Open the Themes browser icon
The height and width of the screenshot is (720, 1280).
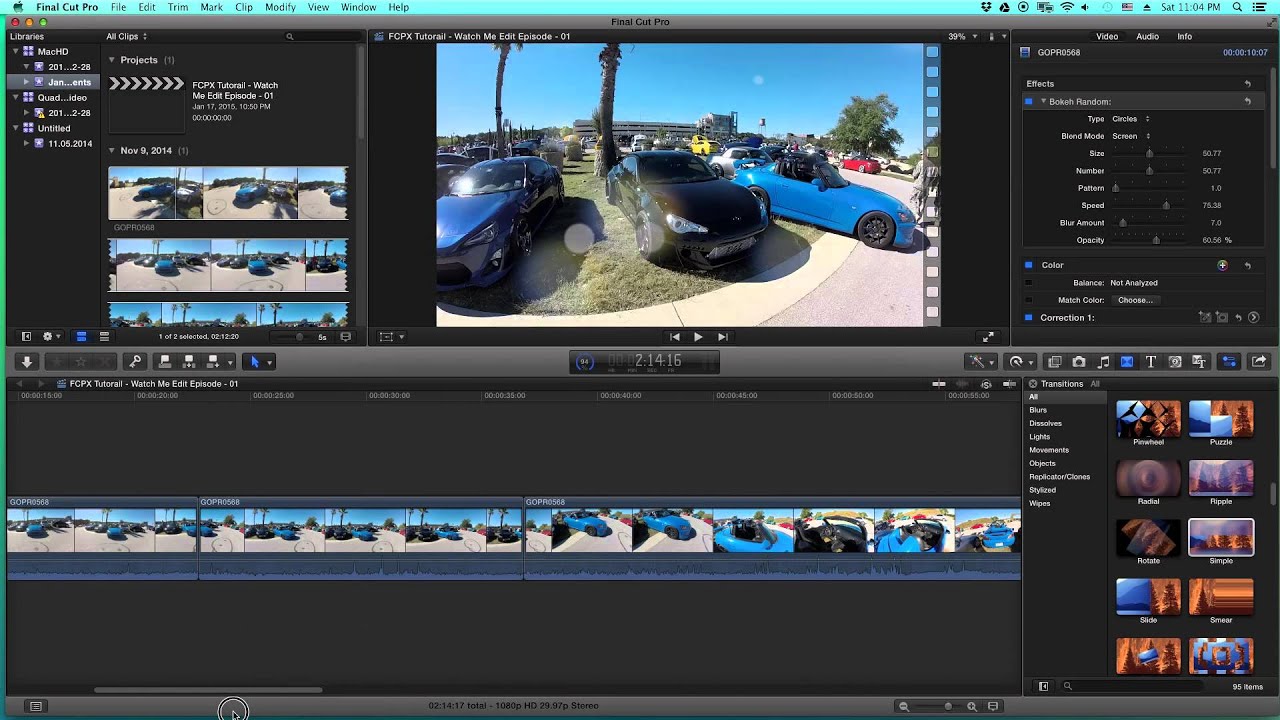[1199, 362]
